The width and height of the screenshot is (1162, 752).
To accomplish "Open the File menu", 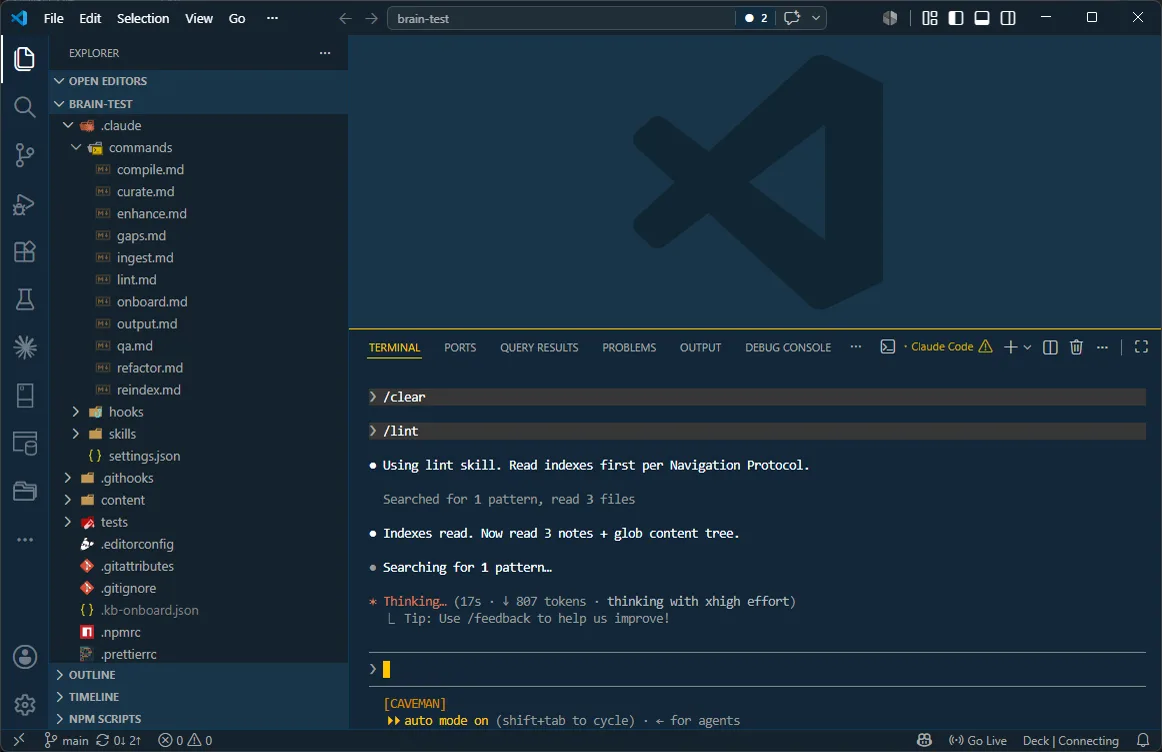I will [x=53, y=19].
